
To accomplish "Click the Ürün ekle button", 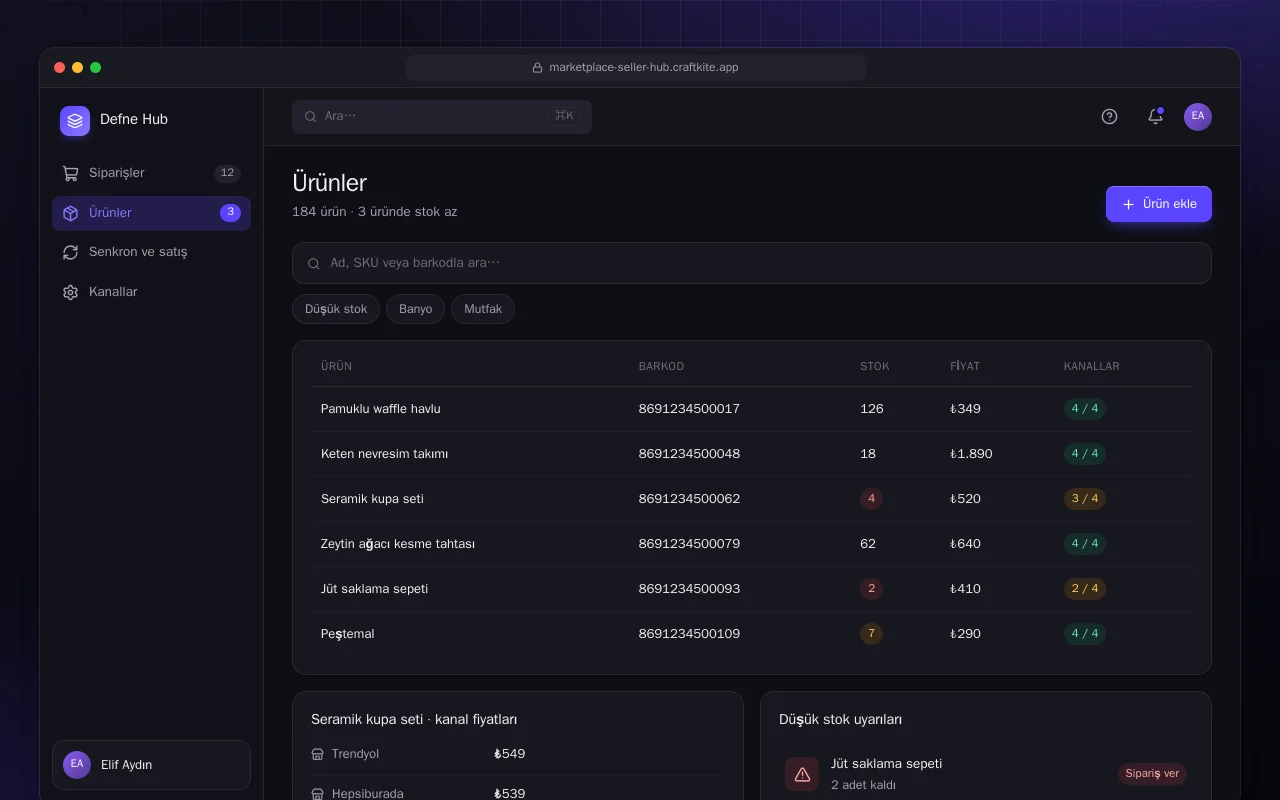I will tap(1159, 204).
